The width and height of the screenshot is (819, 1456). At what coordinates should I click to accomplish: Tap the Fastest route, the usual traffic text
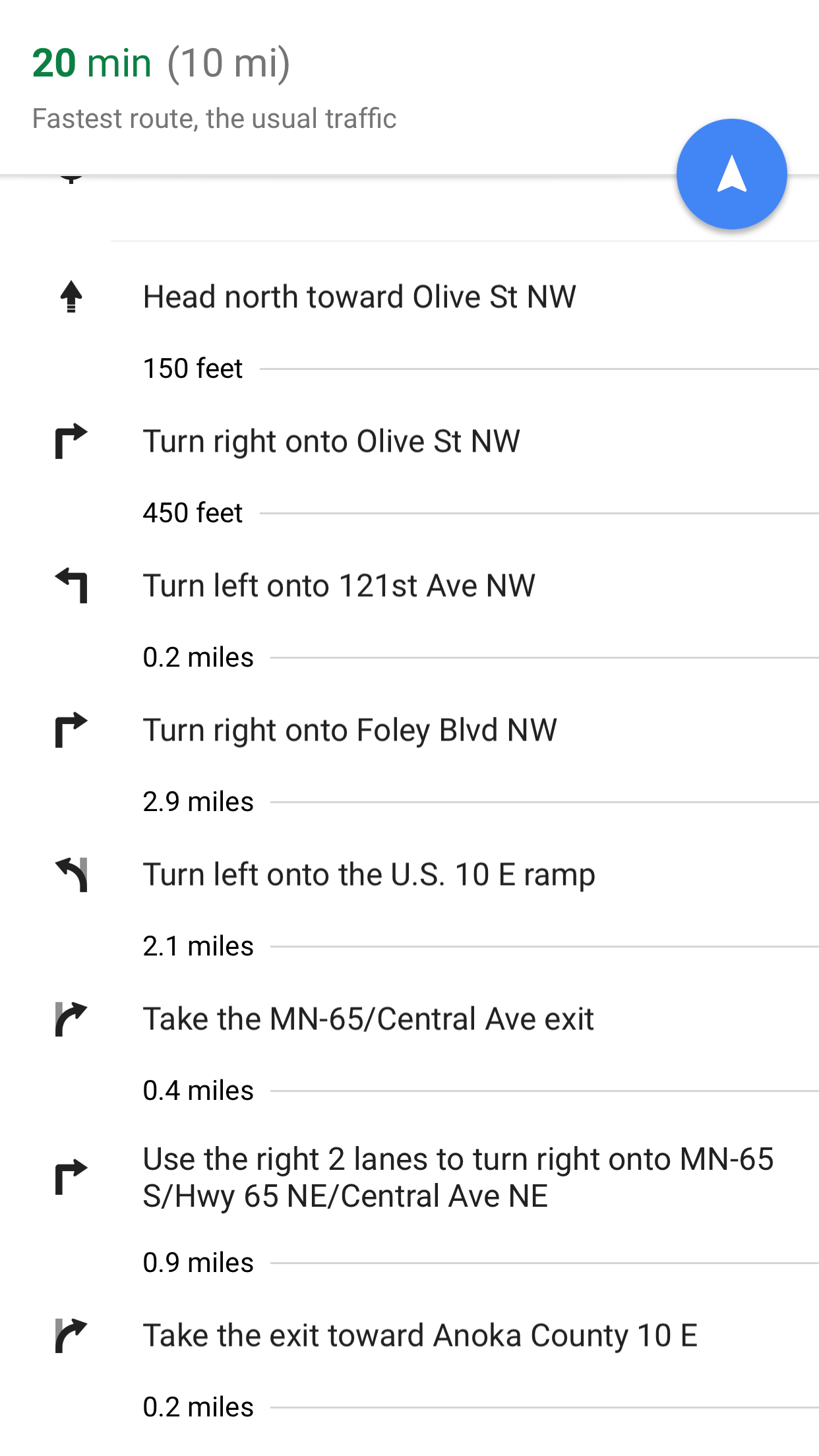click(x=214, y=119)
